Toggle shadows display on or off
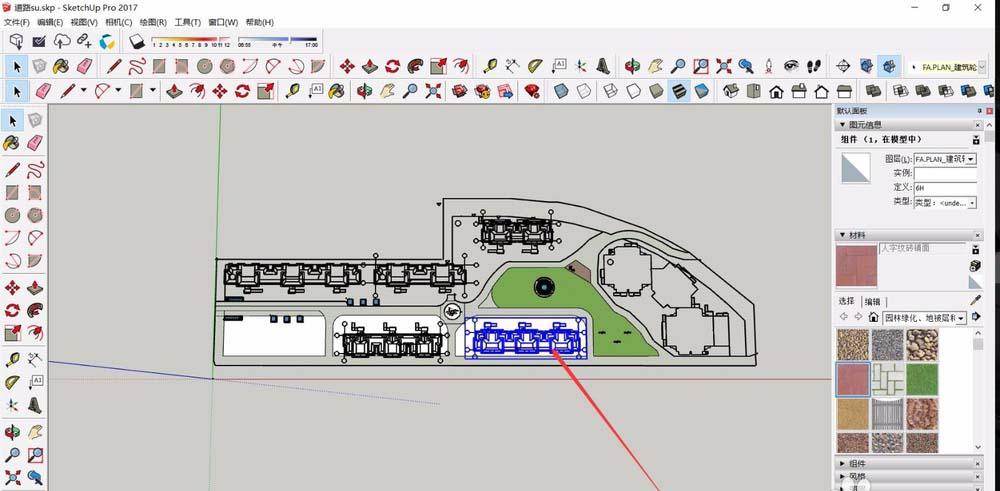Screen dimensions: 1000x491 click(x=137, y=41)
